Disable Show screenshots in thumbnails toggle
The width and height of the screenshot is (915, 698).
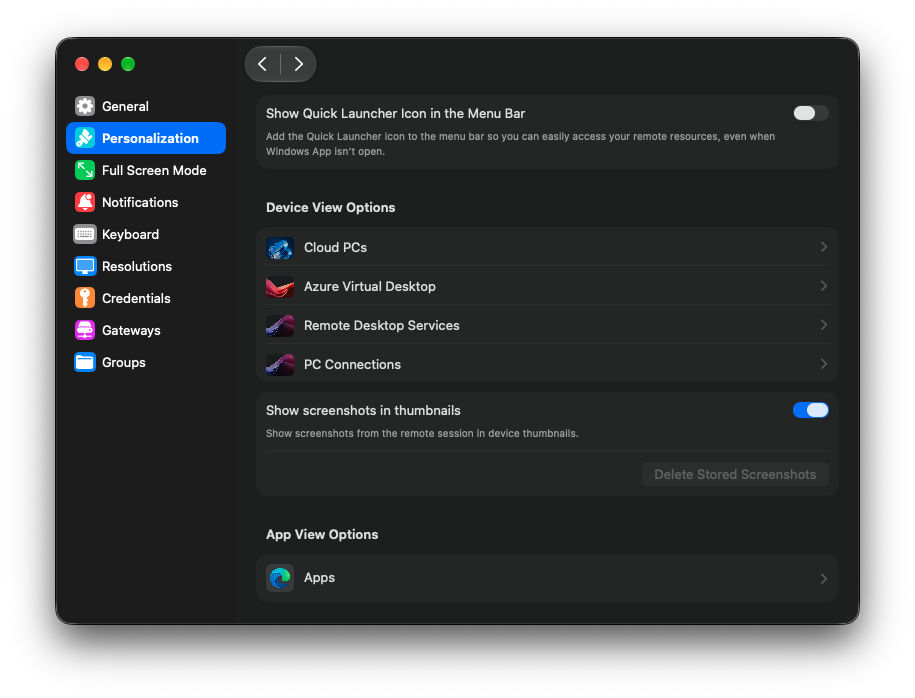810,410
